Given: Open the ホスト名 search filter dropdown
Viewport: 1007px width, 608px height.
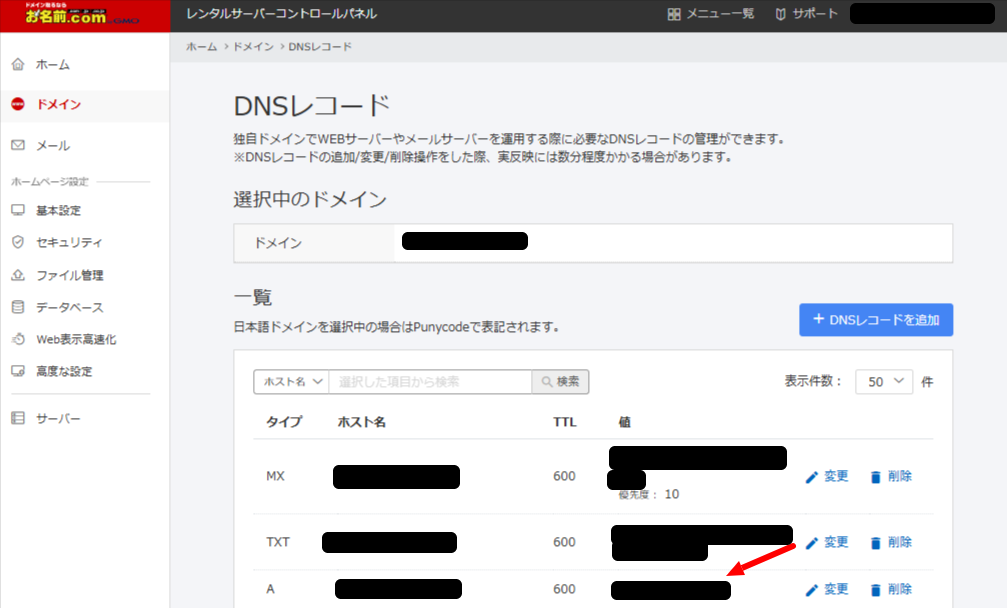Looking at the screenshot, I should tap(291, 382).
